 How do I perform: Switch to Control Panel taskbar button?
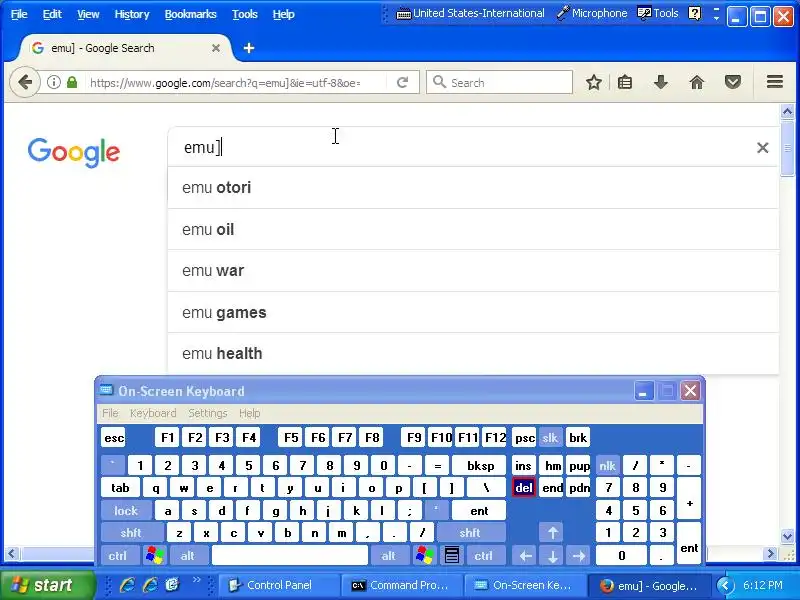pyautogui.click(x=279, y=585)
